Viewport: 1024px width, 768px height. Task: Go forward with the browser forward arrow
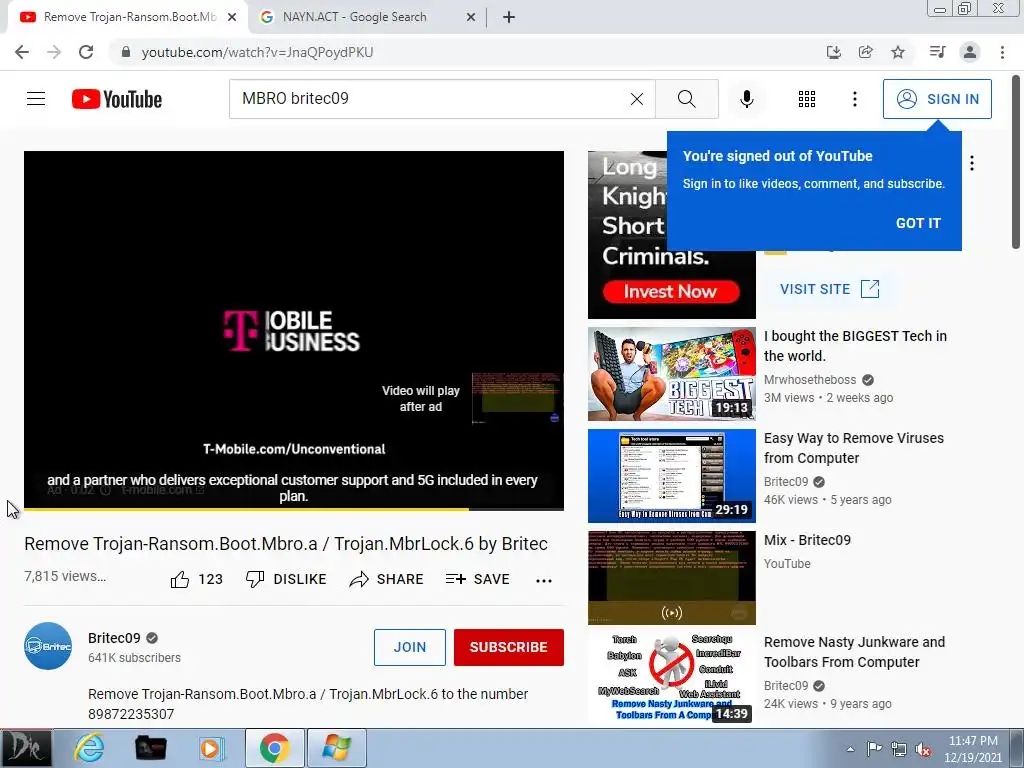coord(54,52)
